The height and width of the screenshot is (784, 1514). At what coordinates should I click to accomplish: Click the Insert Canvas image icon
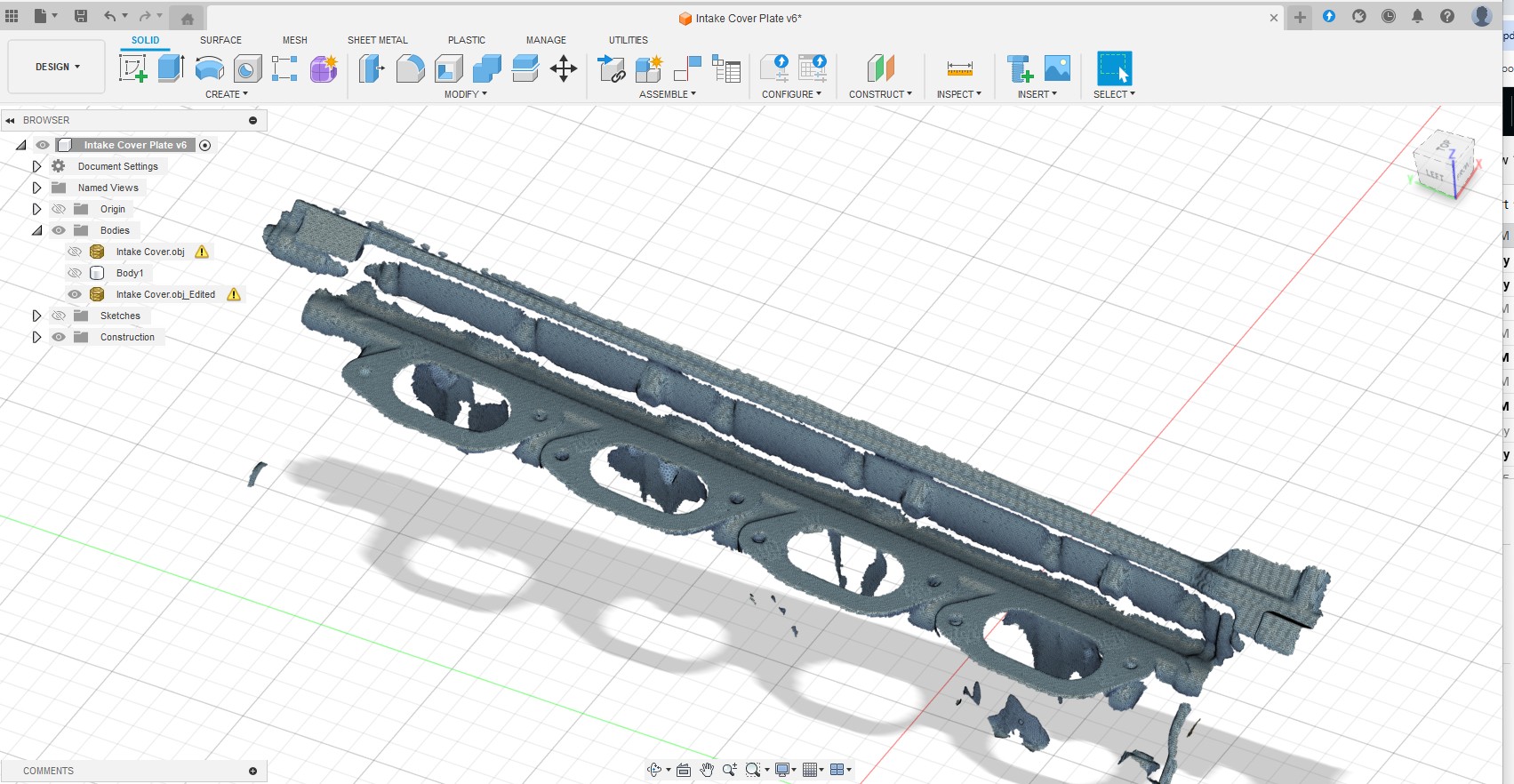tap(1057, 68)
